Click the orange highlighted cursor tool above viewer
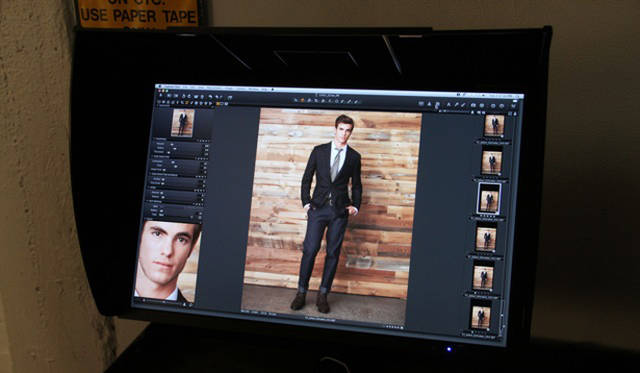Viewport: 640px width, 373px height. pos(302,100)
